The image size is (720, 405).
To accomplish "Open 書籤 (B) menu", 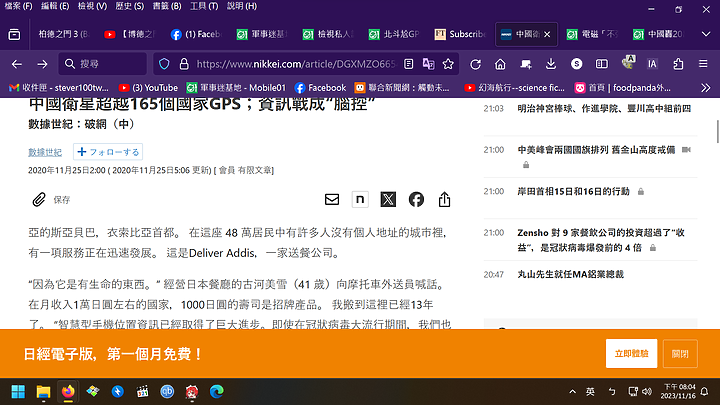I will tap(167, 6).
